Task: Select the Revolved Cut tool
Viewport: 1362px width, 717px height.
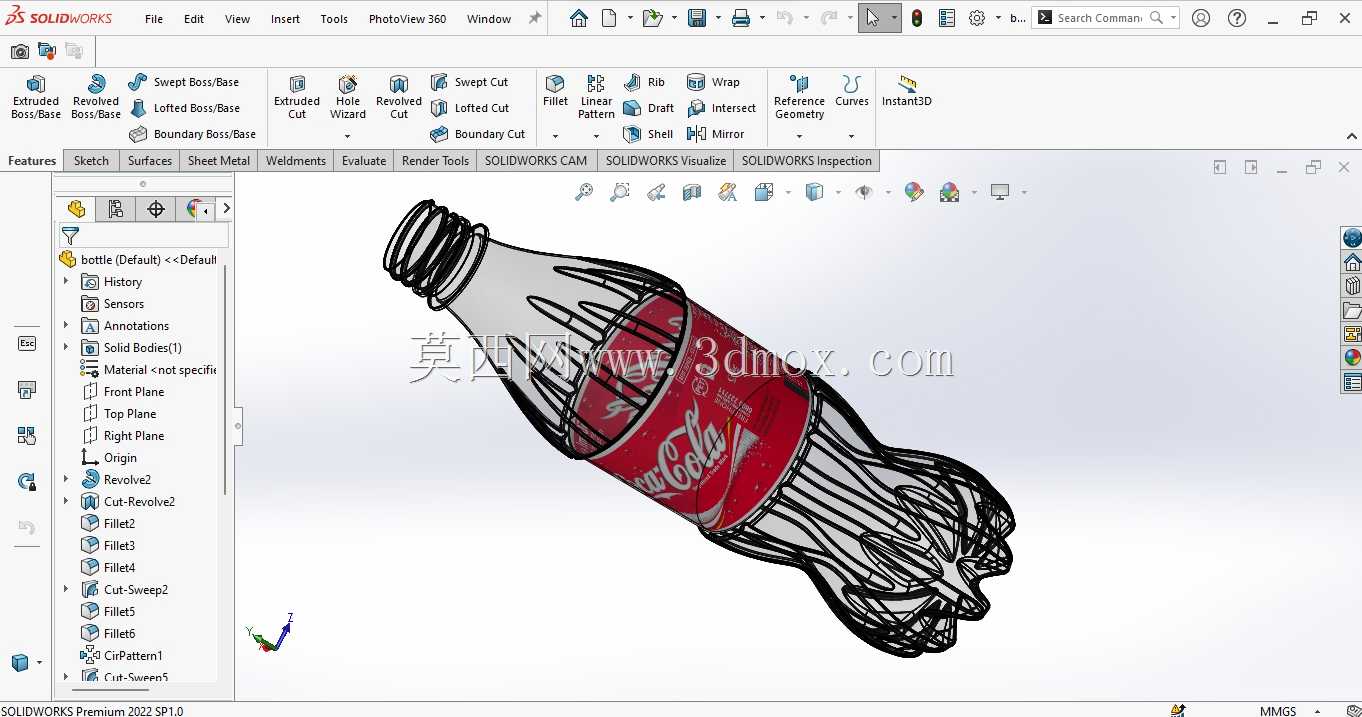Action: coord(399,97)
